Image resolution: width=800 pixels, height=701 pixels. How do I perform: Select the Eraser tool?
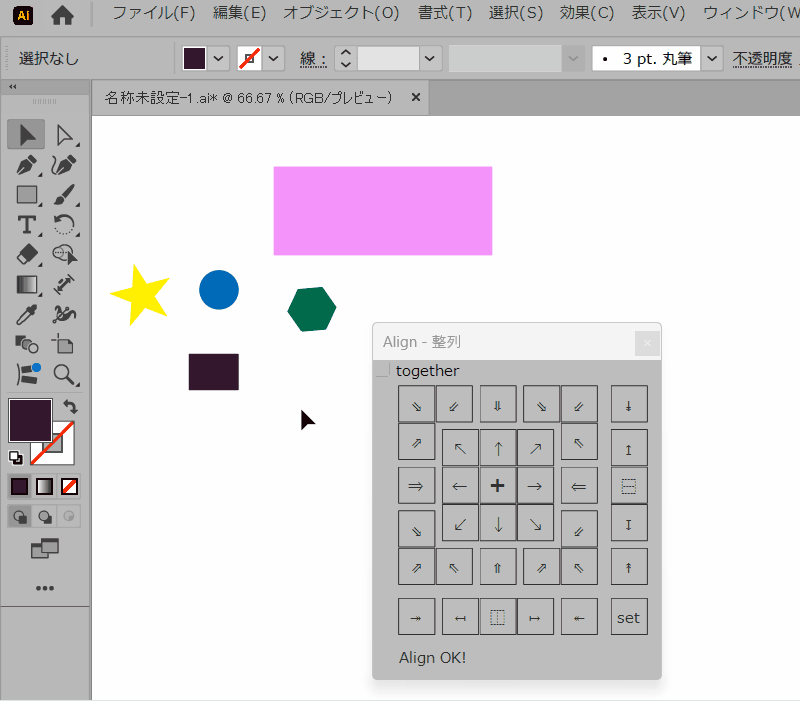point(27,255)
